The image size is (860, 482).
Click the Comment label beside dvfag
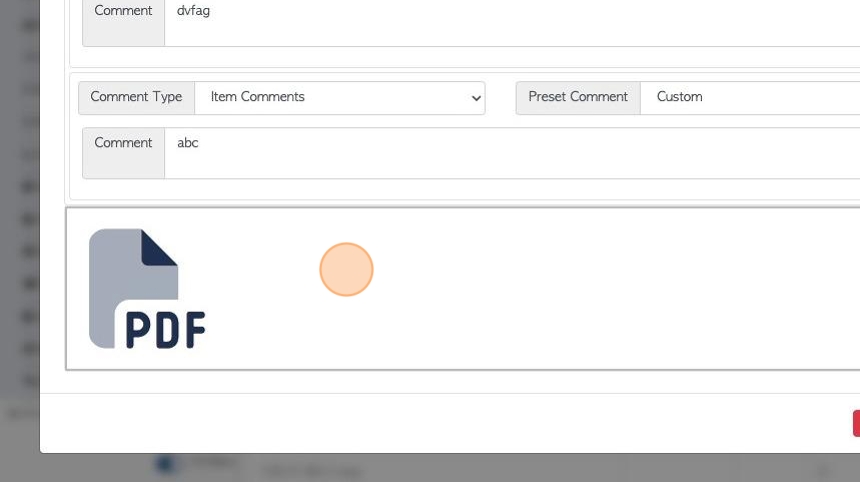pos(123,10)
